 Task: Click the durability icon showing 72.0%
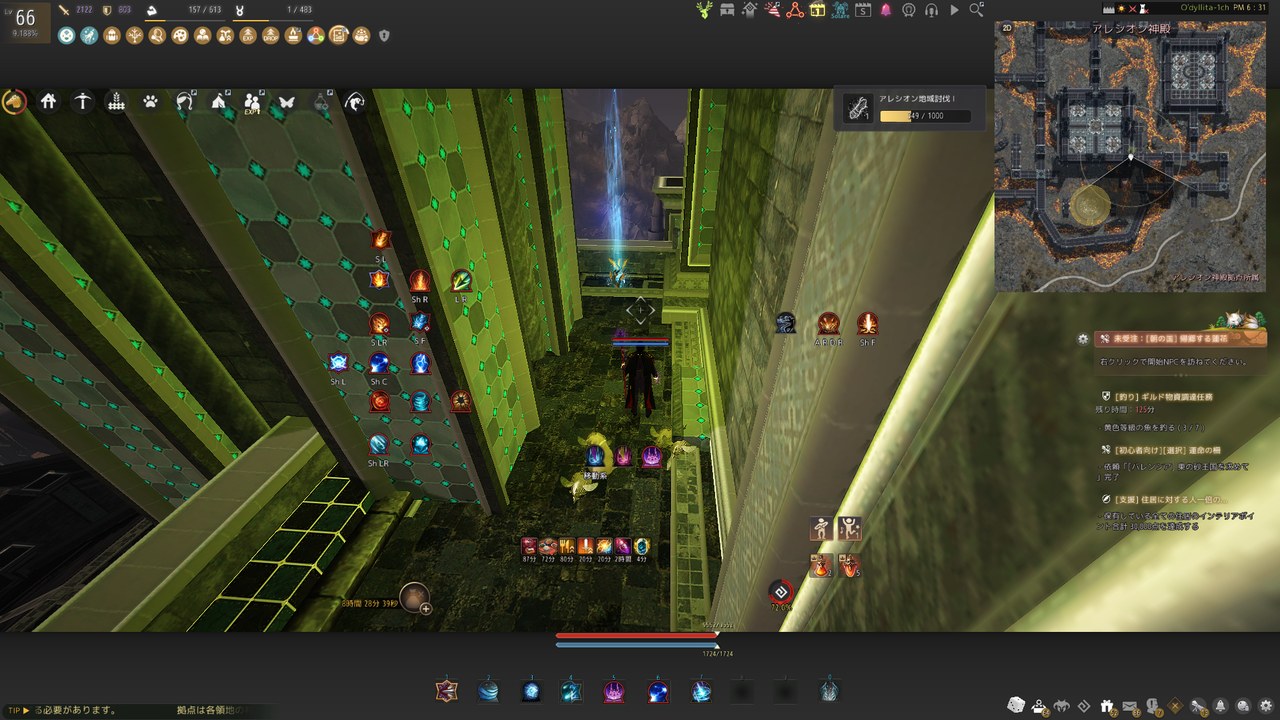pos(781,592)
